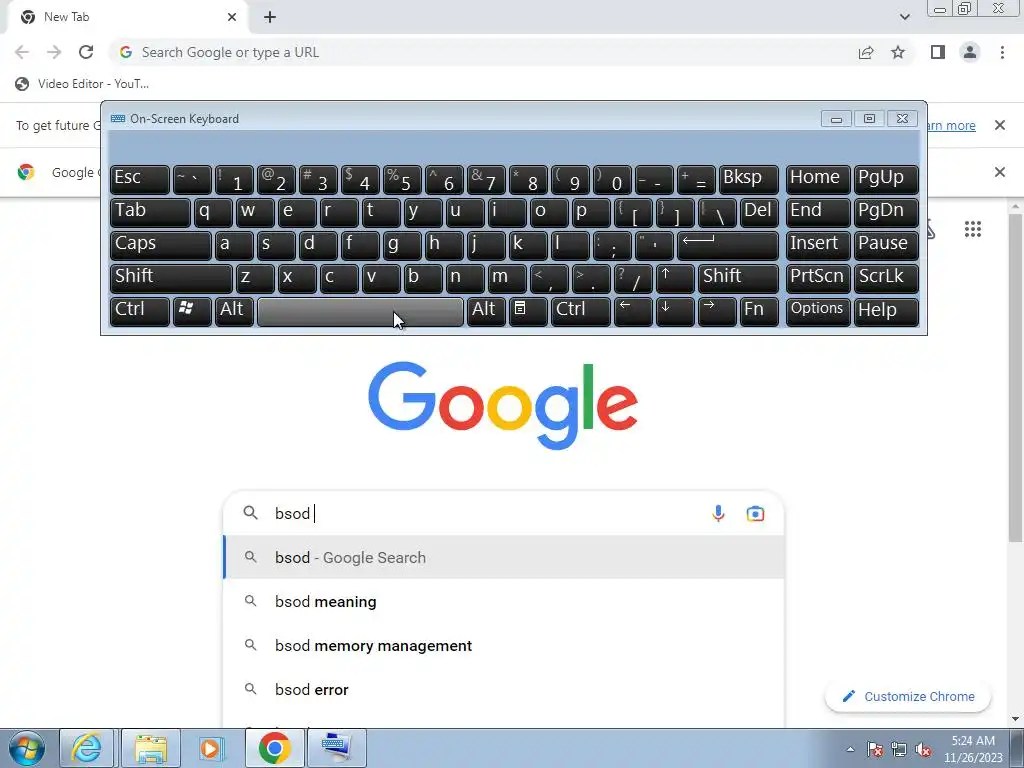Image resolution: width=1024 pixels, height=768 pixels.
Task: Toggle the Caps key
Action: coord(161,245)
